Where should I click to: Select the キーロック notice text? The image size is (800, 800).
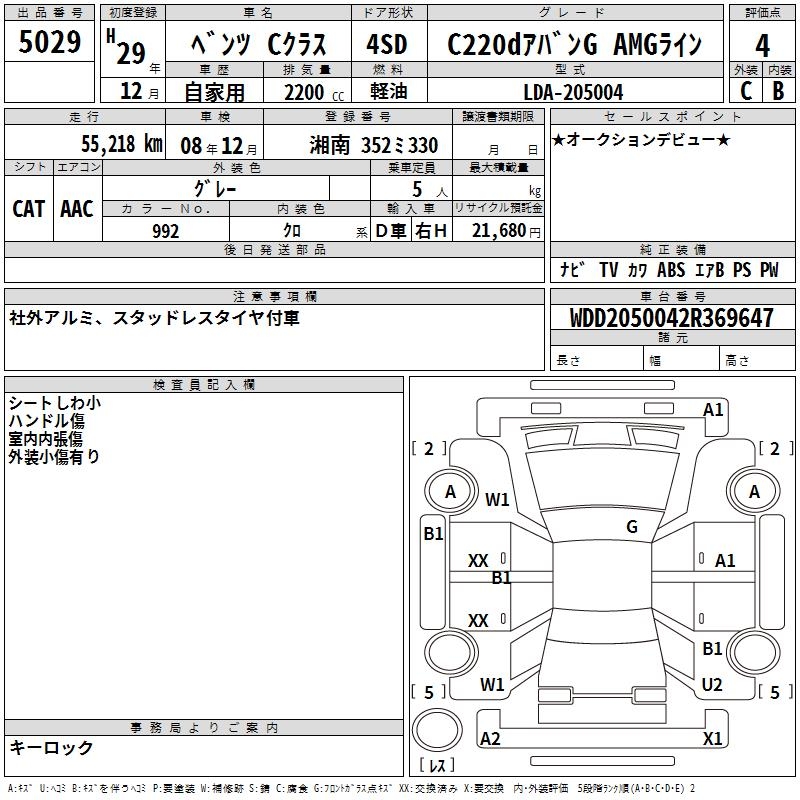point(52,748)
